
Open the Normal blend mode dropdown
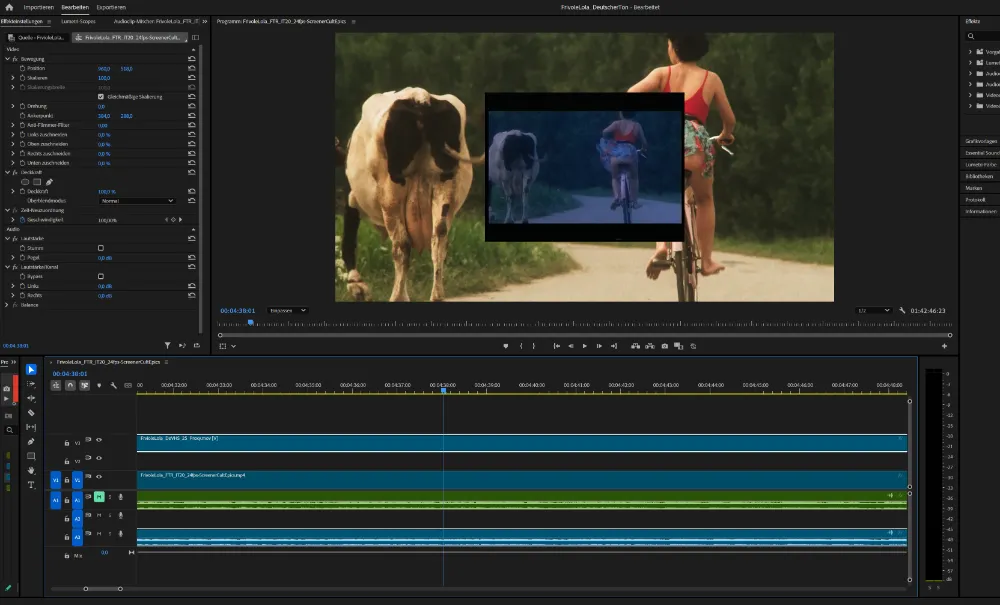pyautogui.click(x=136, y=201)
